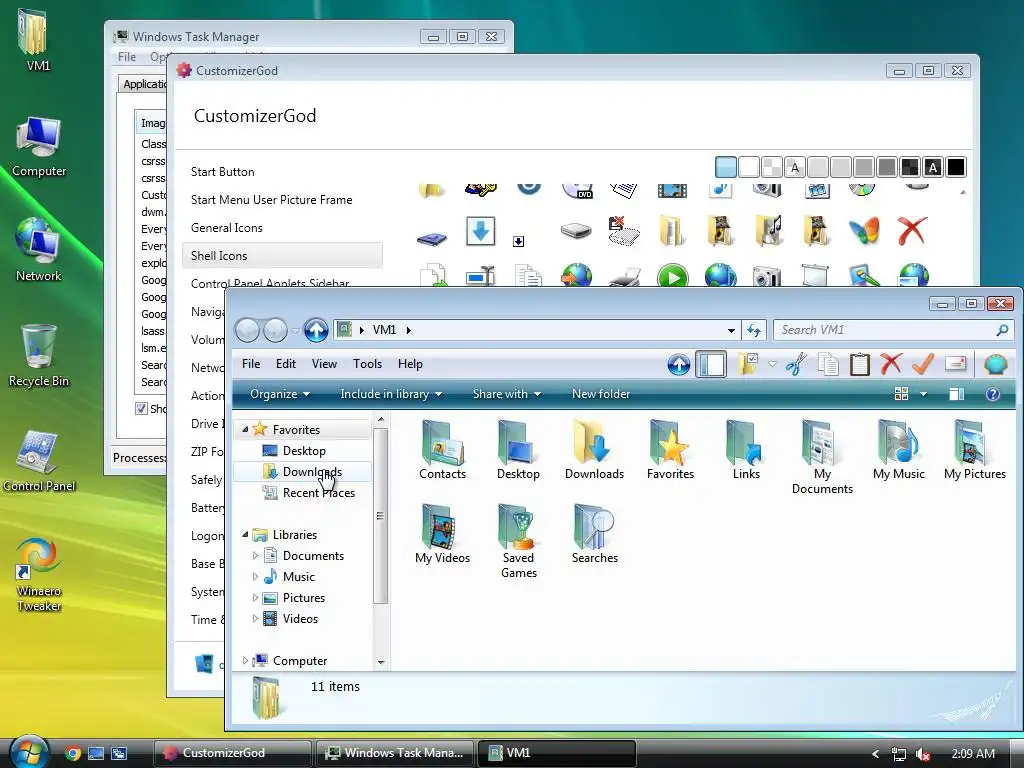
Task: Select the My Pictures folder
Action: pos(974,449)
